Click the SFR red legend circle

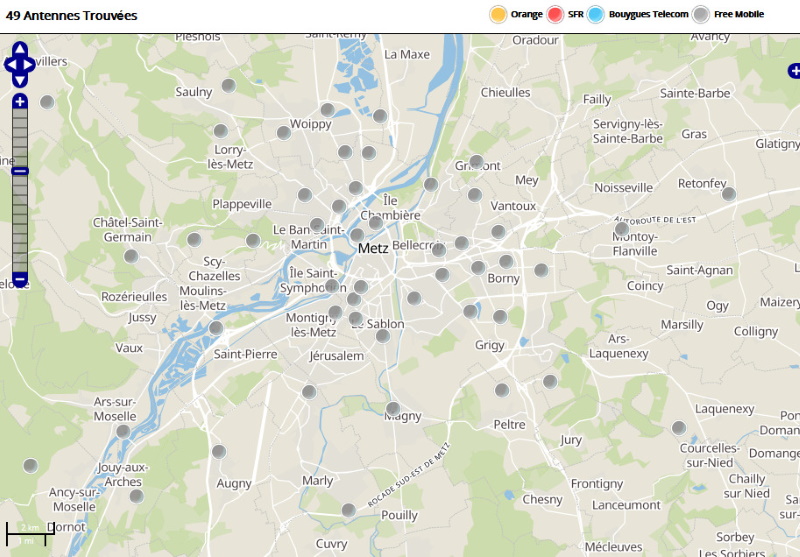tap(555, 14)
